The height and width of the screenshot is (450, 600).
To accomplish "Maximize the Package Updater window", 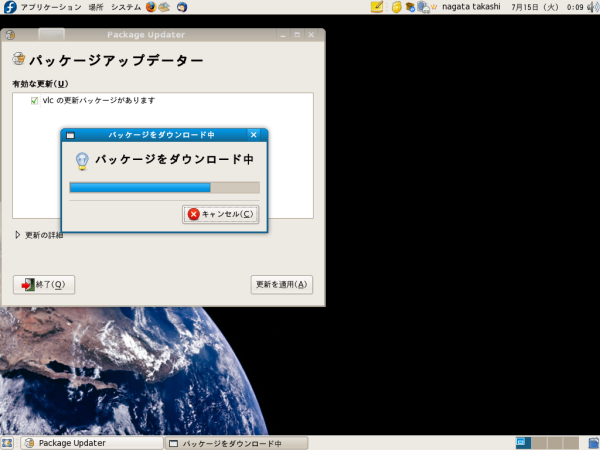I will (297, 35).
